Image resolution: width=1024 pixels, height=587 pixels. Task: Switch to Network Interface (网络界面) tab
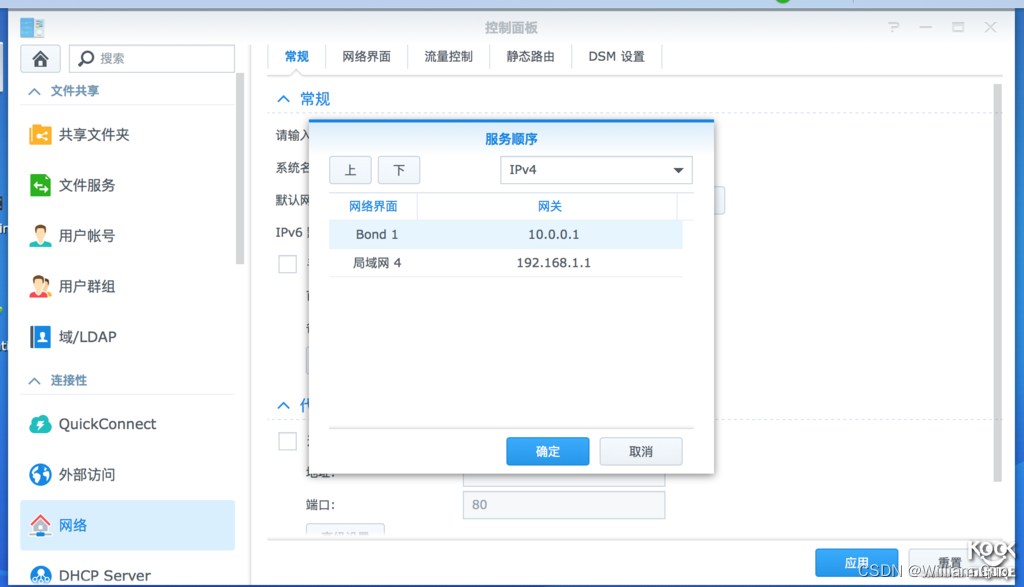pos(366,57)
